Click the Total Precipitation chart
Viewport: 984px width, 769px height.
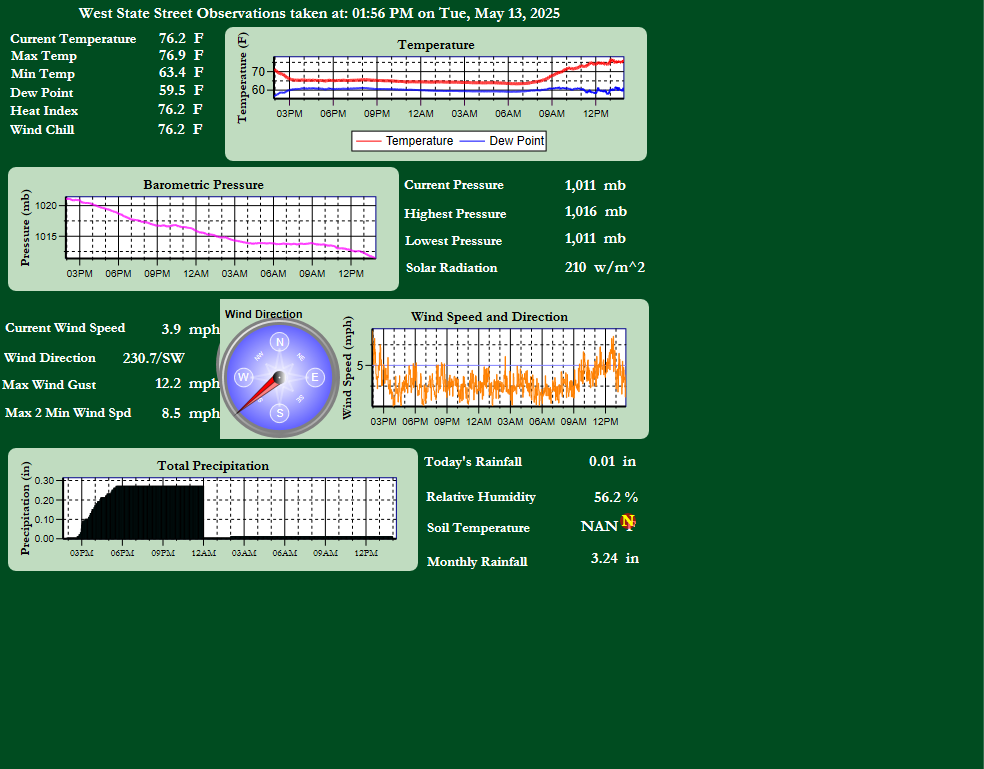[213, 509]
